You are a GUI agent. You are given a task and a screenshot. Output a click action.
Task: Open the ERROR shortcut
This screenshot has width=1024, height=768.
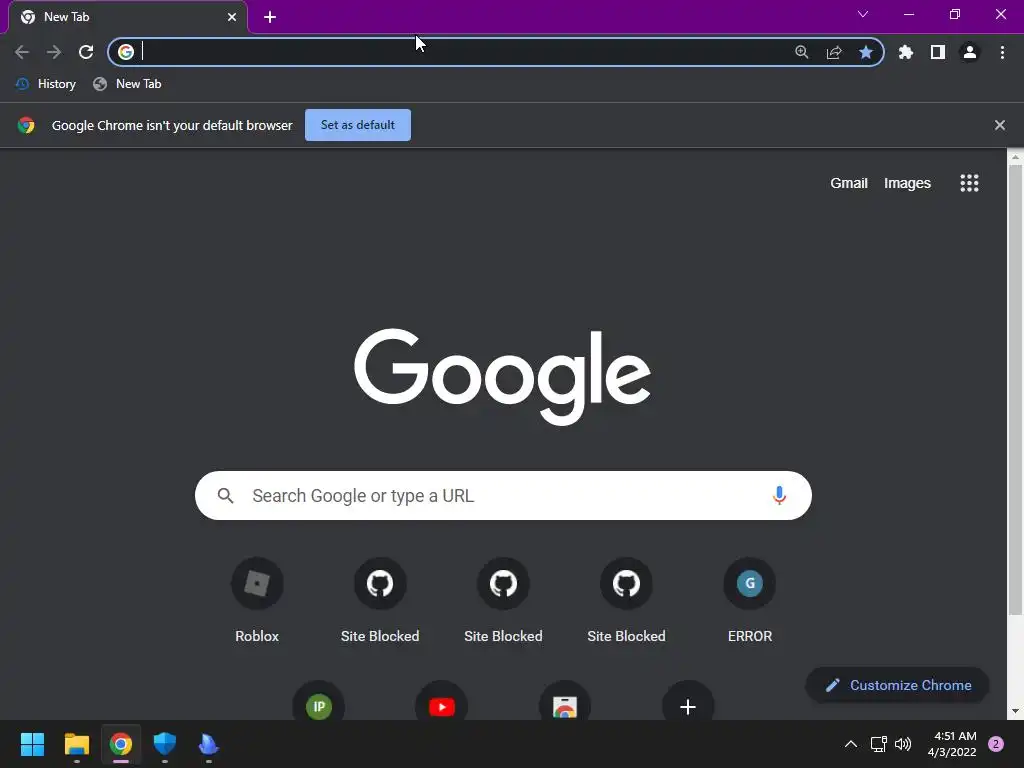pos(750,601)
